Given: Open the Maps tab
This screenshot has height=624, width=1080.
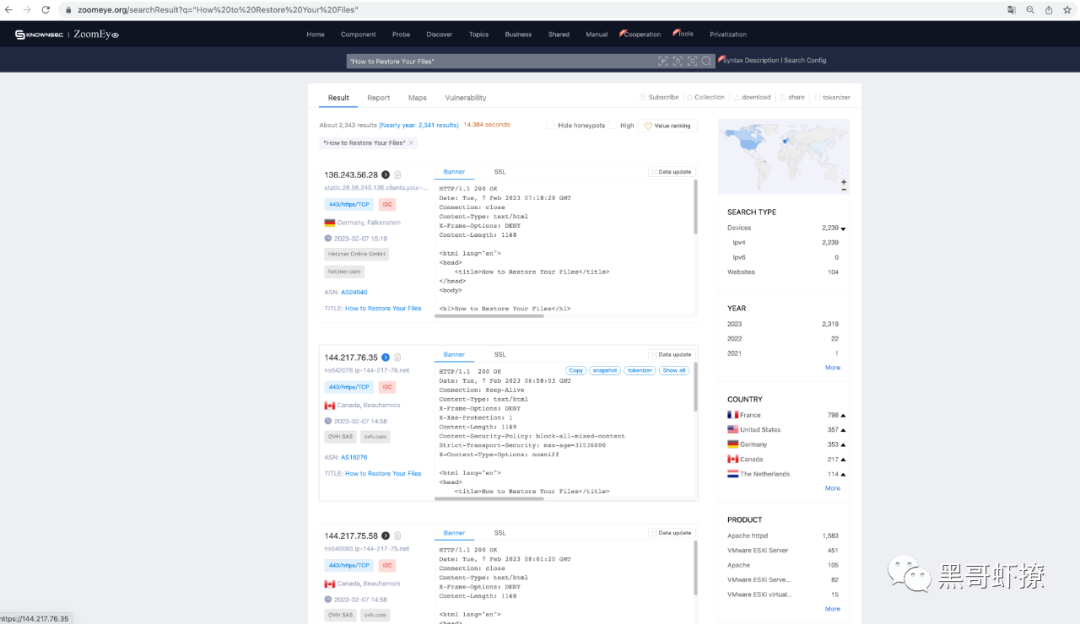Looking at the screenshot, I should tap(417, 98).
